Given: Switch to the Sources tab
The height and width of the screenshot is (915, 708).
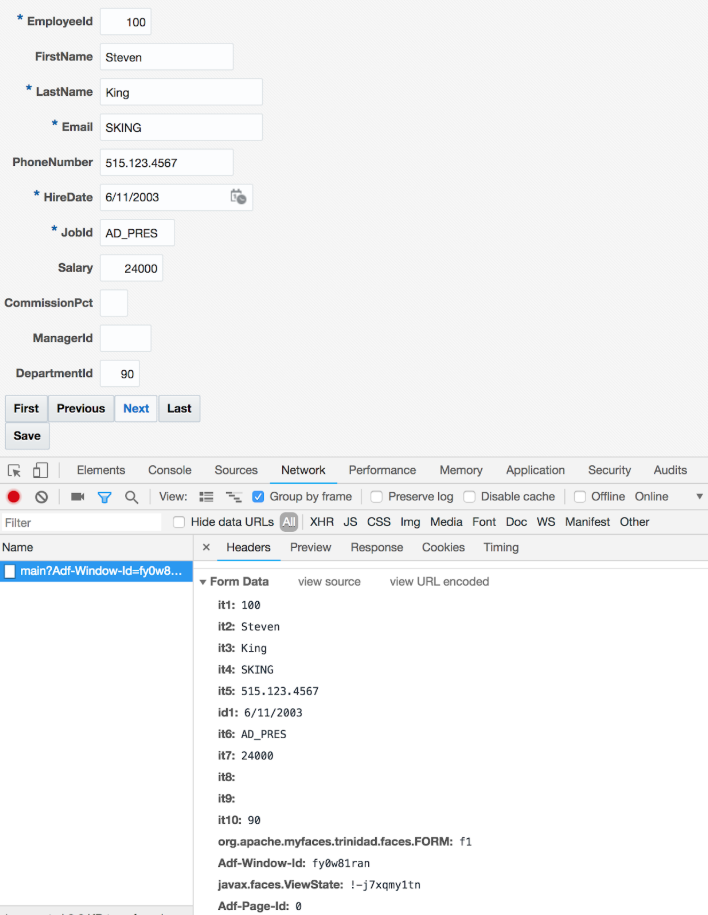Looking at the screenshot, I should pos(236,470).
